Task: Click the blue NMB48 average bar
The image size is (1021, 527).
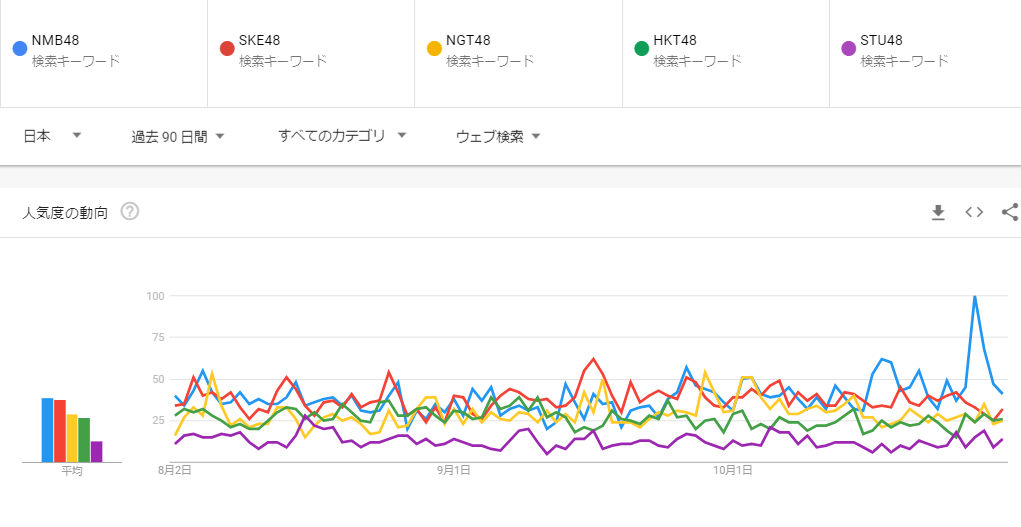Action: (x=47, y=430)
